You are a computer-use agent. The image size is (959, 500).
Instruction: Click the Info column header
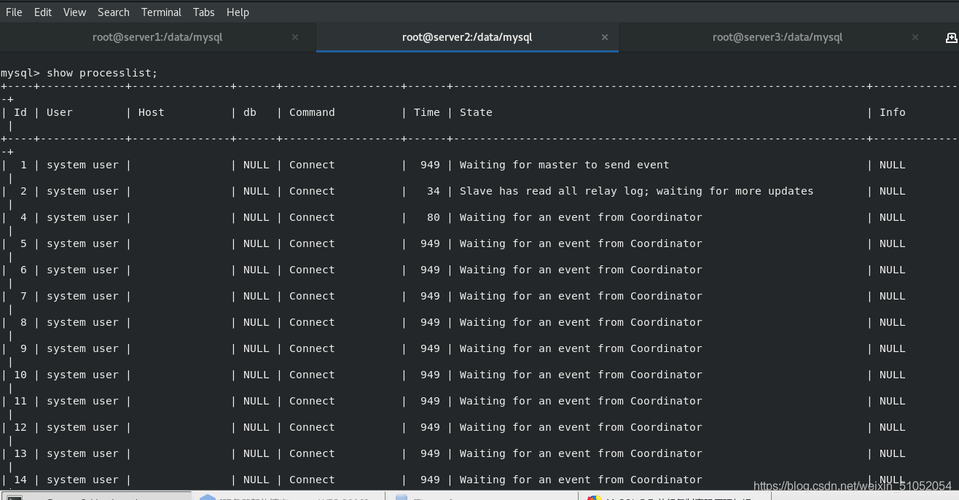(892, 112)
